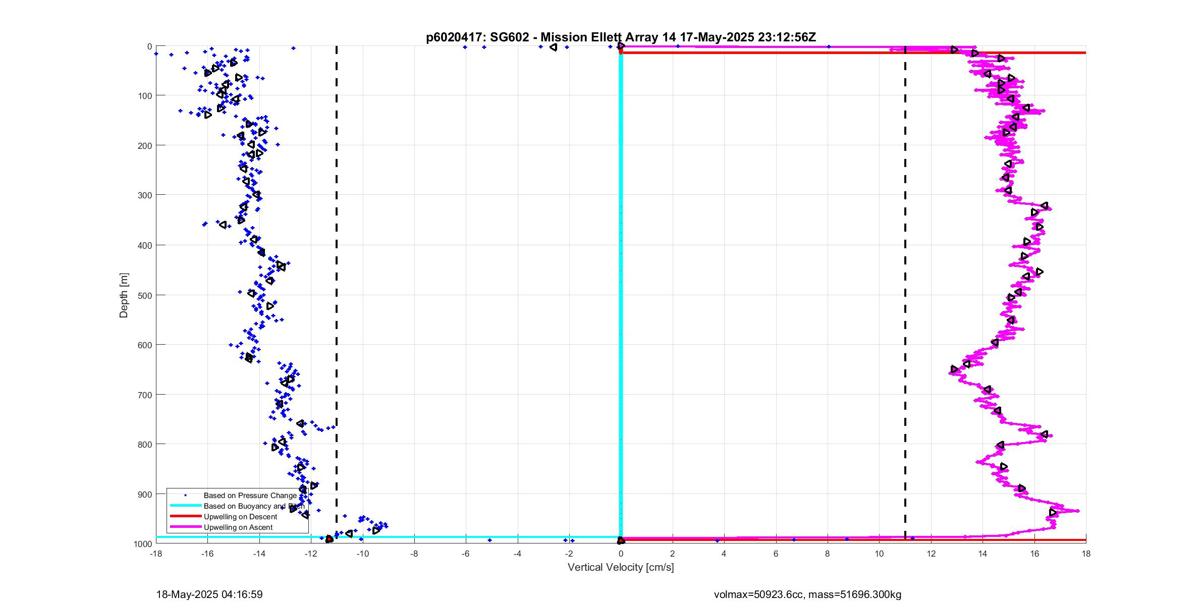The image size is (1200, 611).
Task: Click the x-axis tick label '-18'
Action: [156, 553]
